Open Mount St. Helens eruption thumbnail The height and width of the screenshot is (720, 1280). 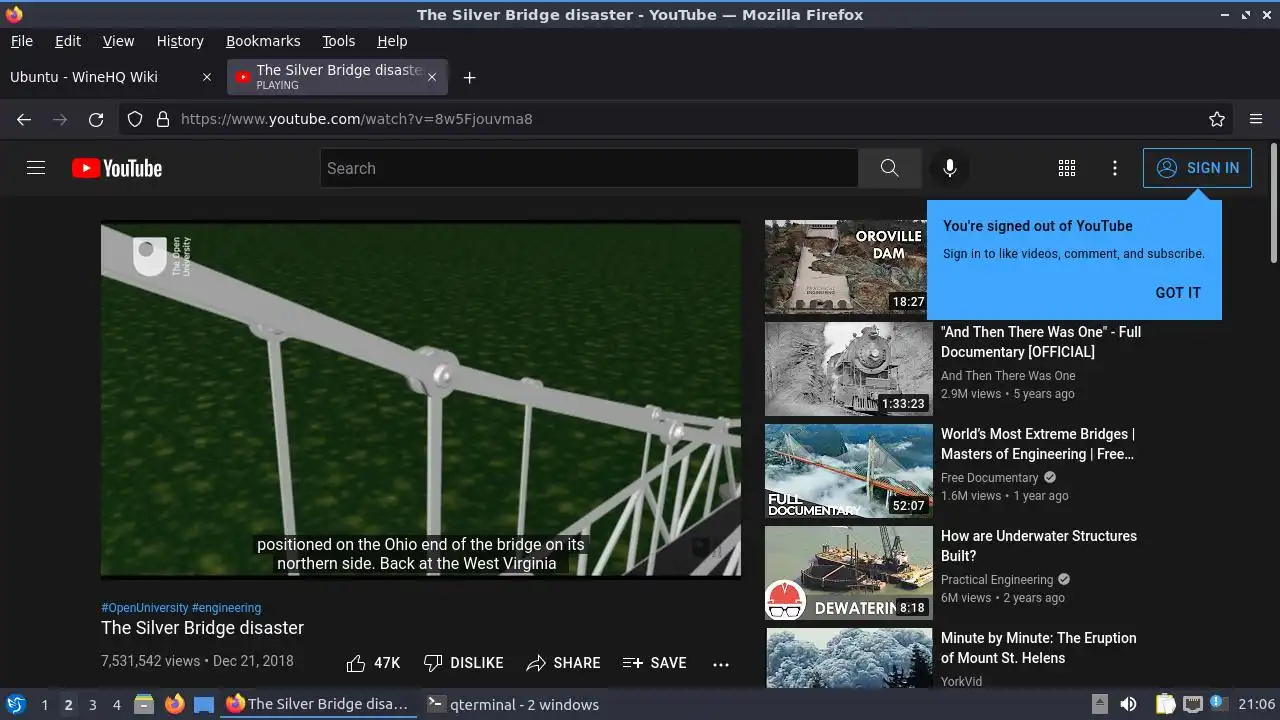[x=849, y=658]
